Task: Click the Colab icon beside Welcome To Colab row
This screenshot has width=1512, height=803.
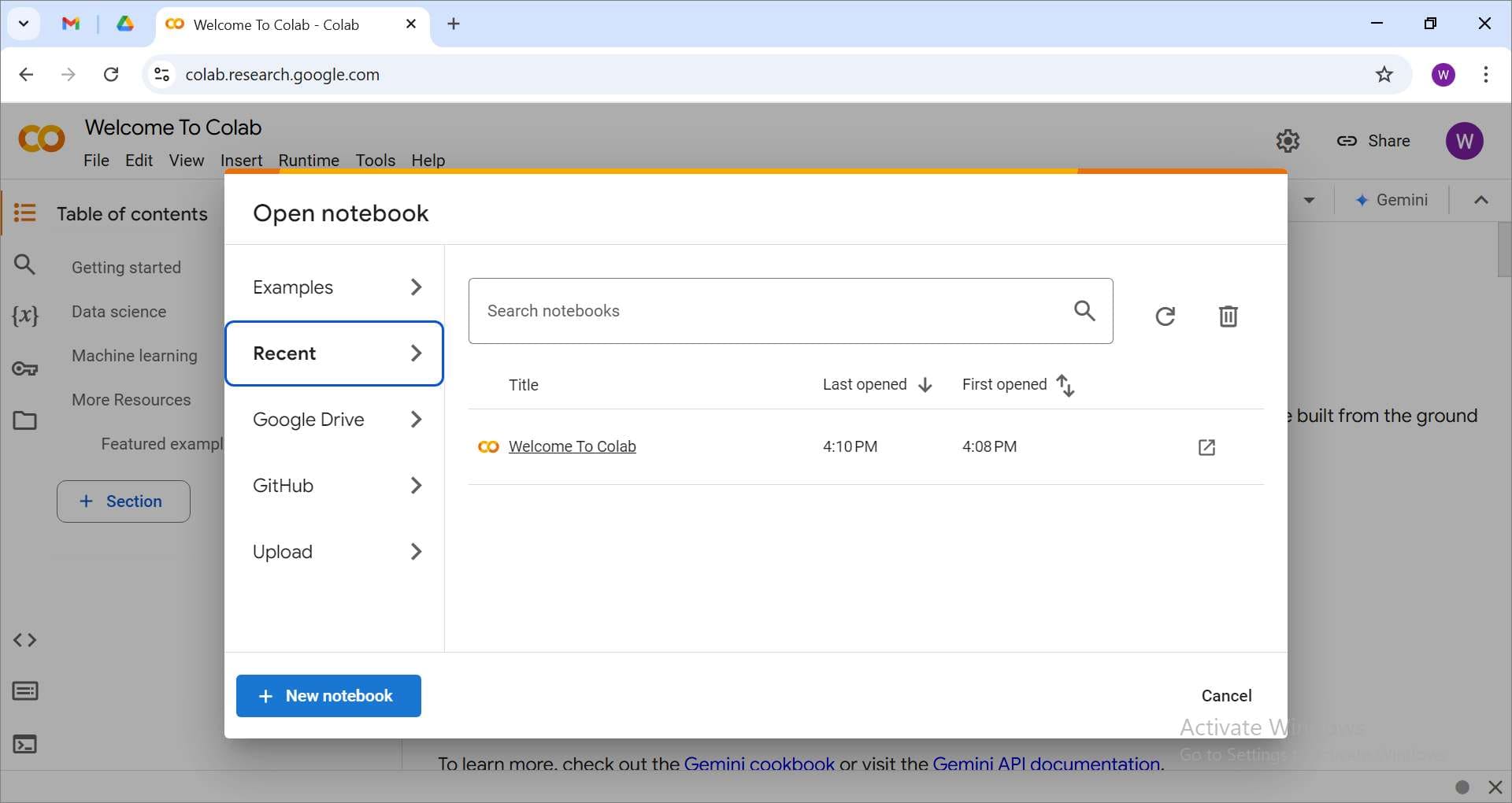Action: (x=488, y=446)
